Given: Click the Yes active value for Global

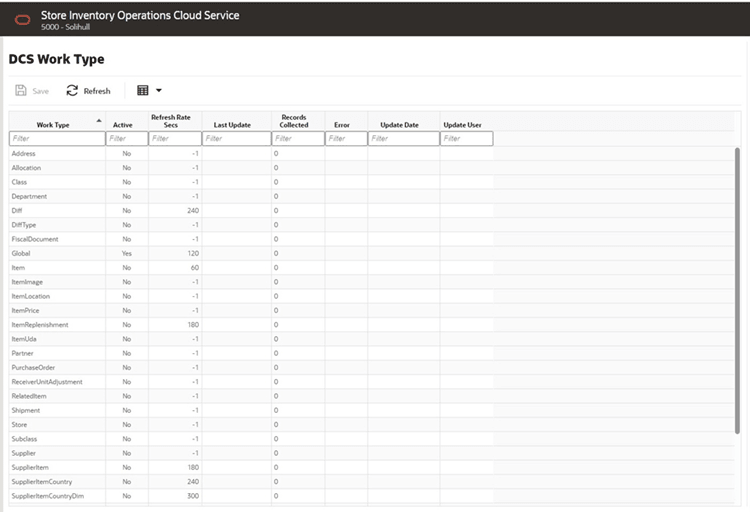Looking at the screenshot, I should [x=126, y=254].
